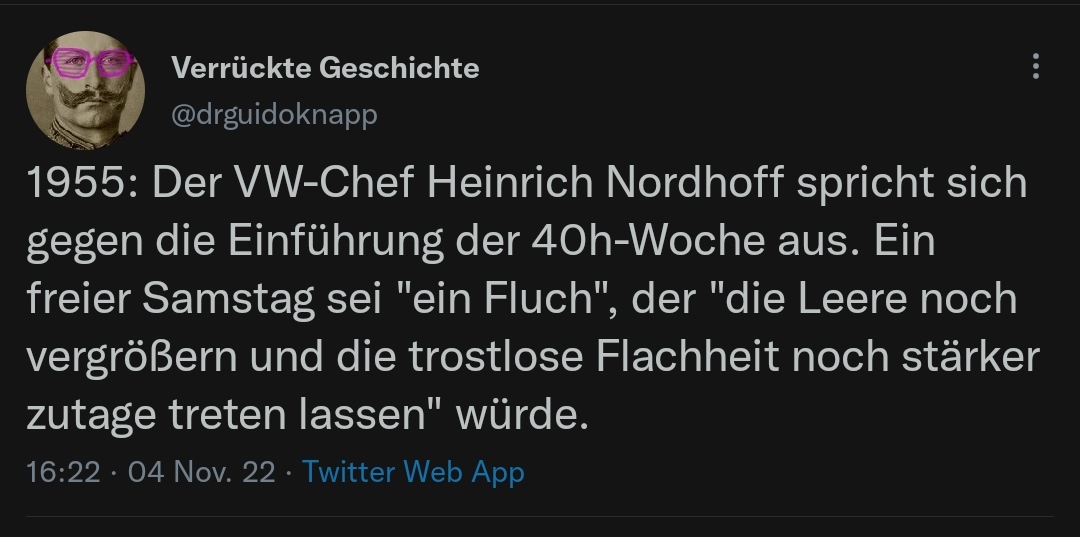Open the Verrückte Geschichte display name
This screenshot has width=1080, height=537.
click(325, 68)
